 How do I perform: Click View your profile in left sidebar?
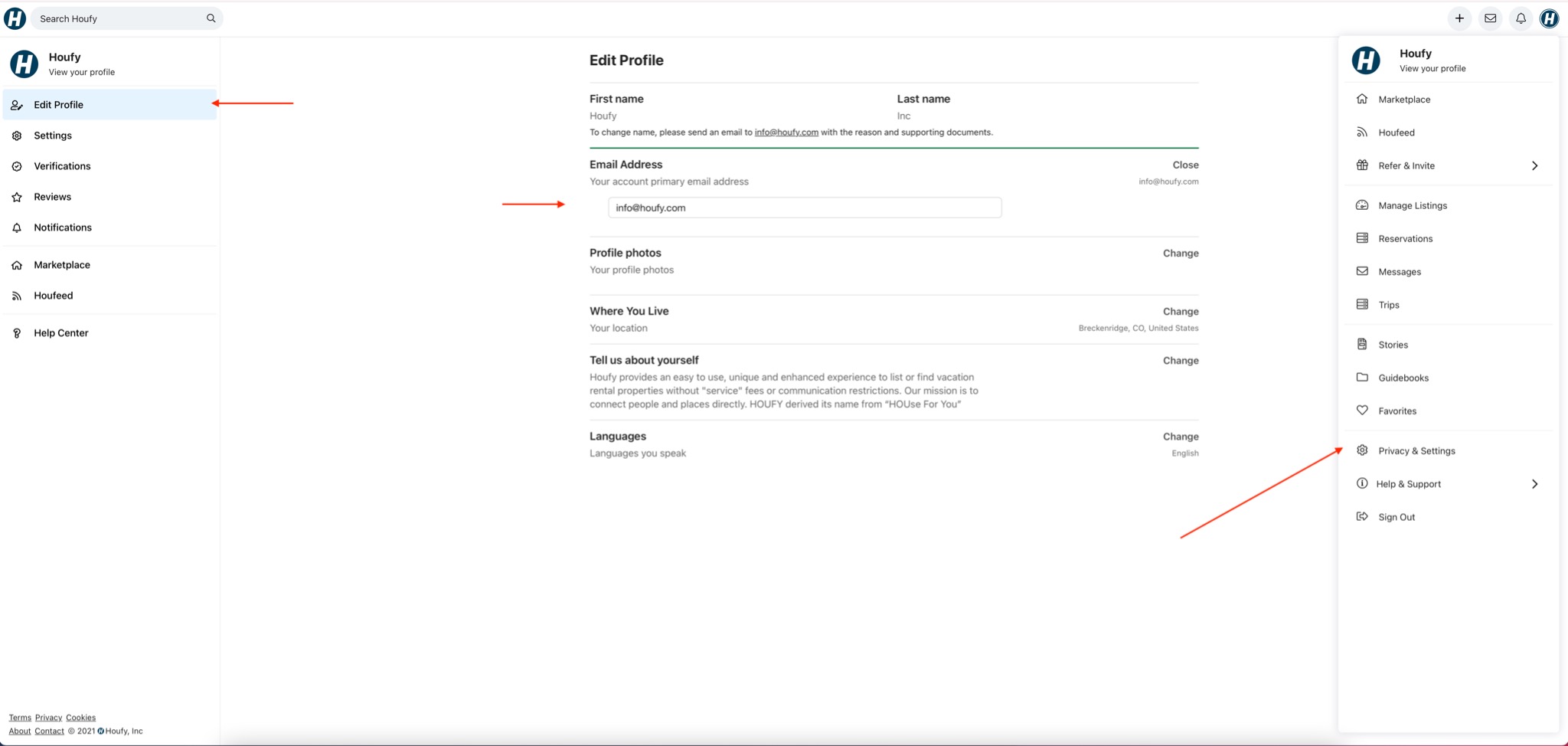[81, 72]
